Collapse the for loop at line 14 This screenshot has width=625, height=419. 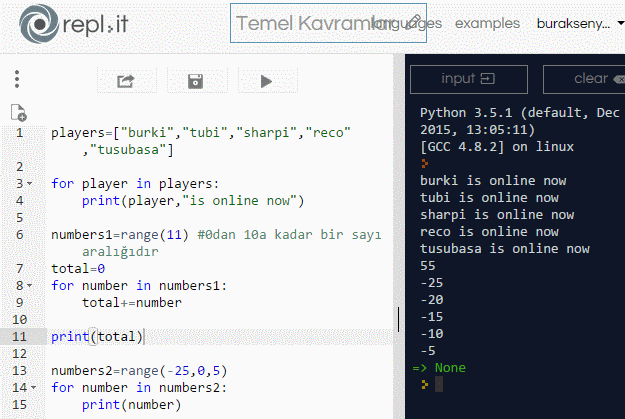(30, 388)
